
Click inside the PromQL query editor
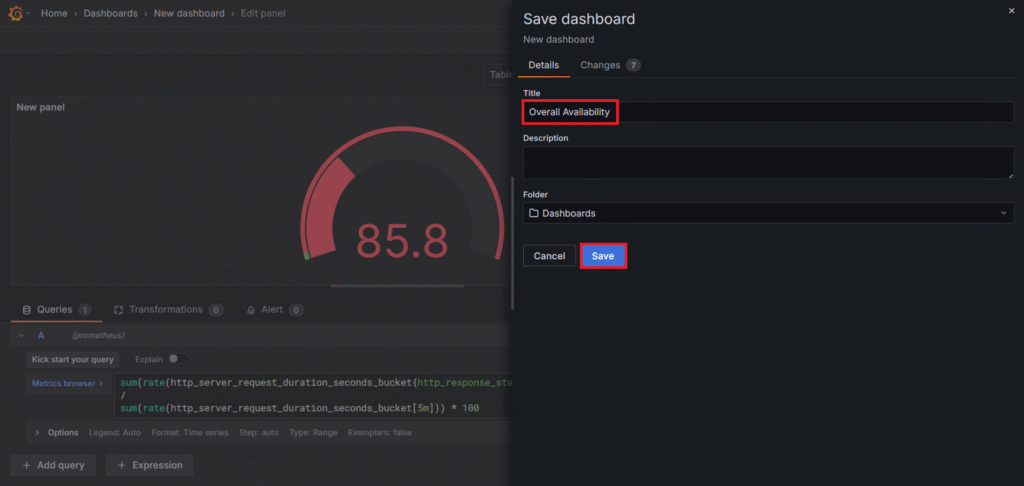coord(313,395)
